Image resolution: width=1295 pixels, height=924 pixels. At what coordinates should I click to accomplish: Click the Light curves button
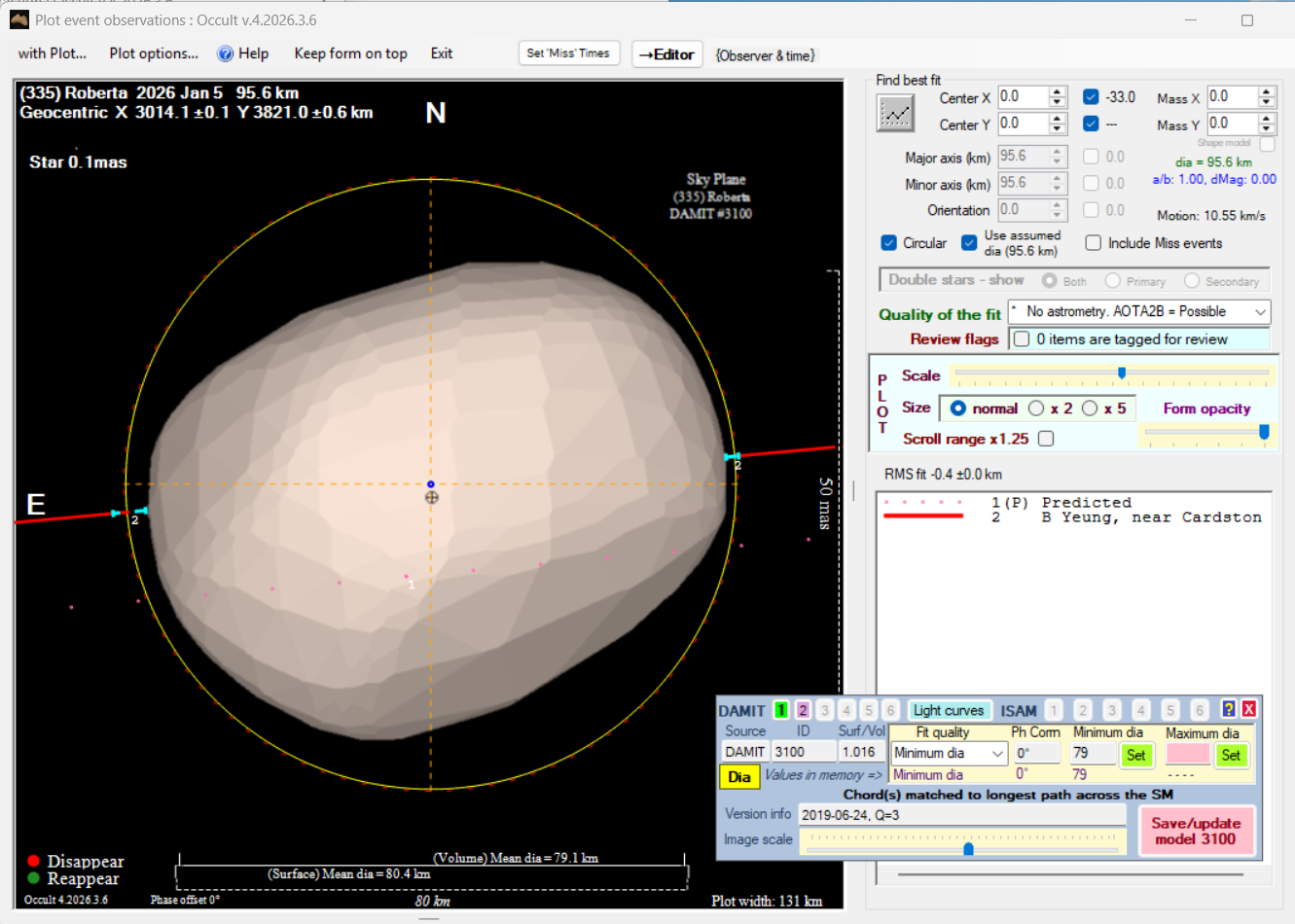[x=949, y=710]
